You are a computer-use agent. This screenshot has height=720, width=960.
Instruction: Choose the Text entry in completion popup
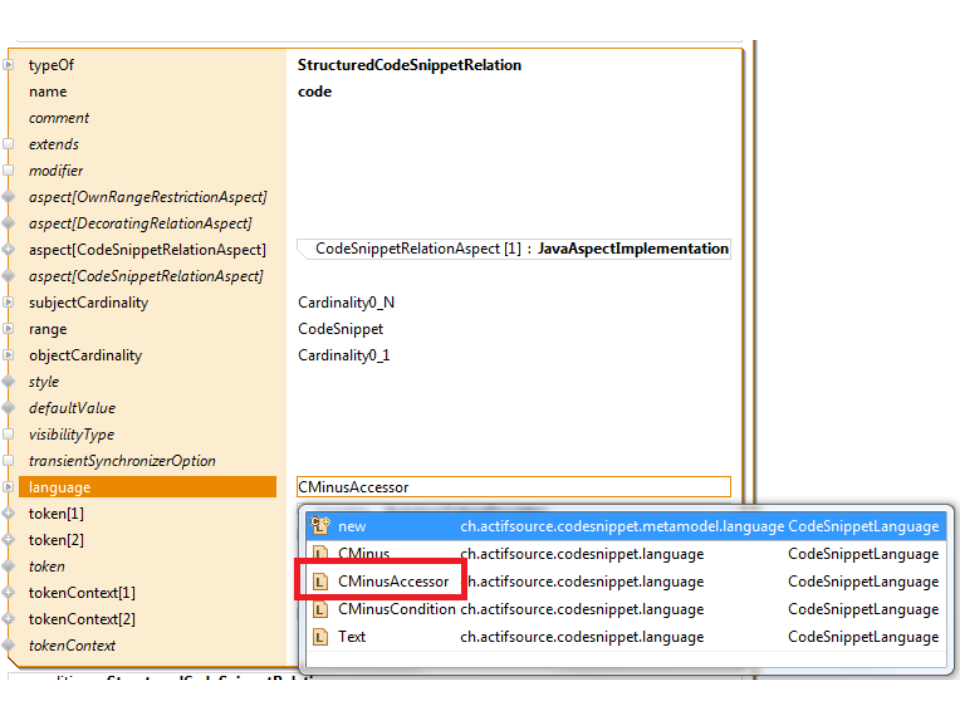352,637
